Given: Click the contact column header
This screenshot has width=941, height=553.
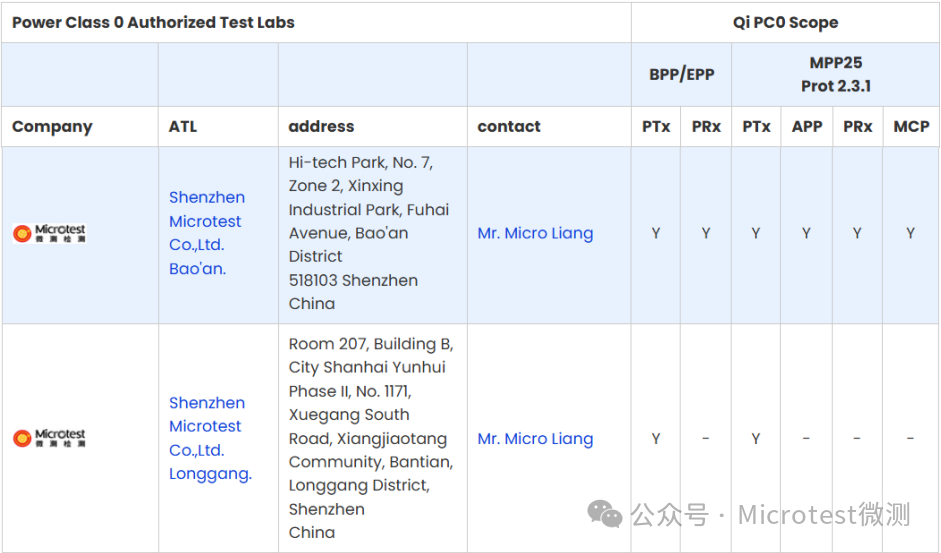Looking at the screenshot, I should 509,127.
